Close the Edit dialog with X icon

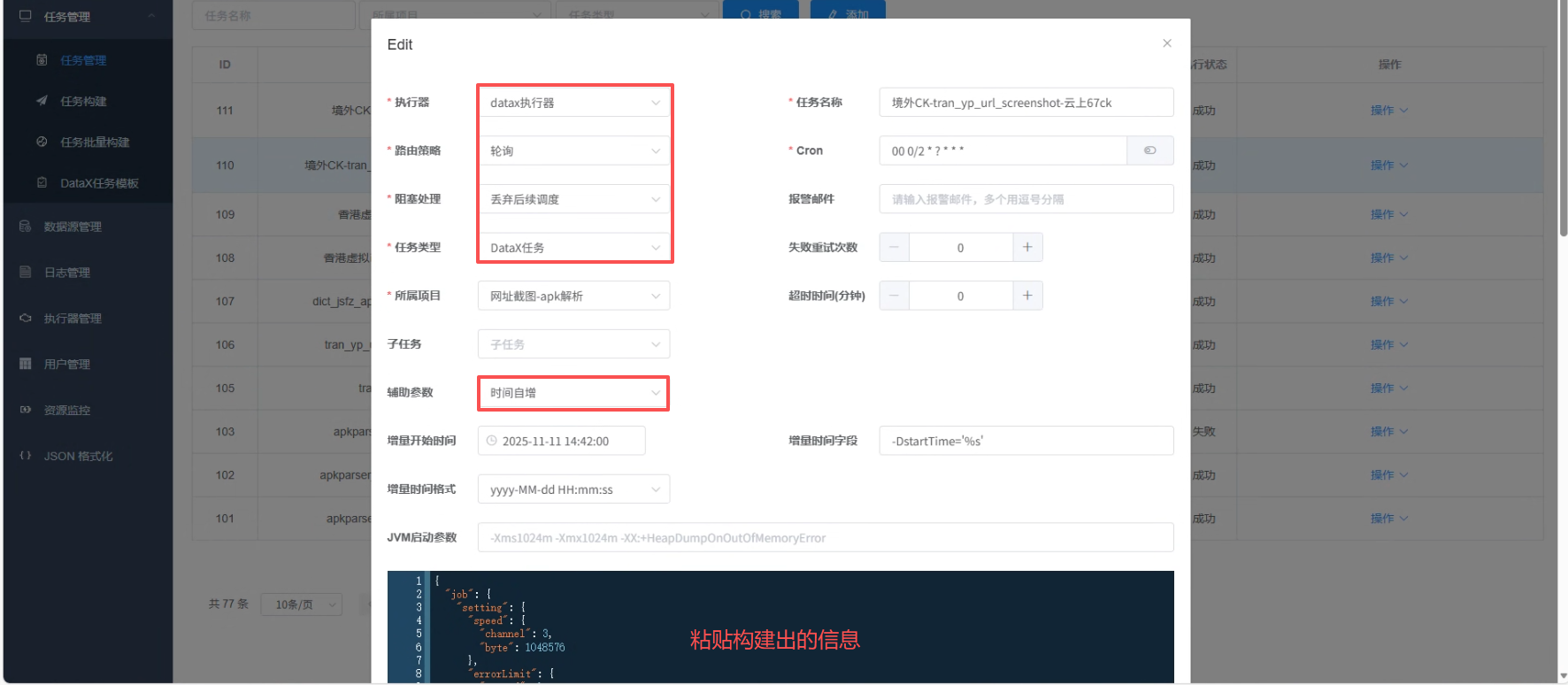(1166, 43)
